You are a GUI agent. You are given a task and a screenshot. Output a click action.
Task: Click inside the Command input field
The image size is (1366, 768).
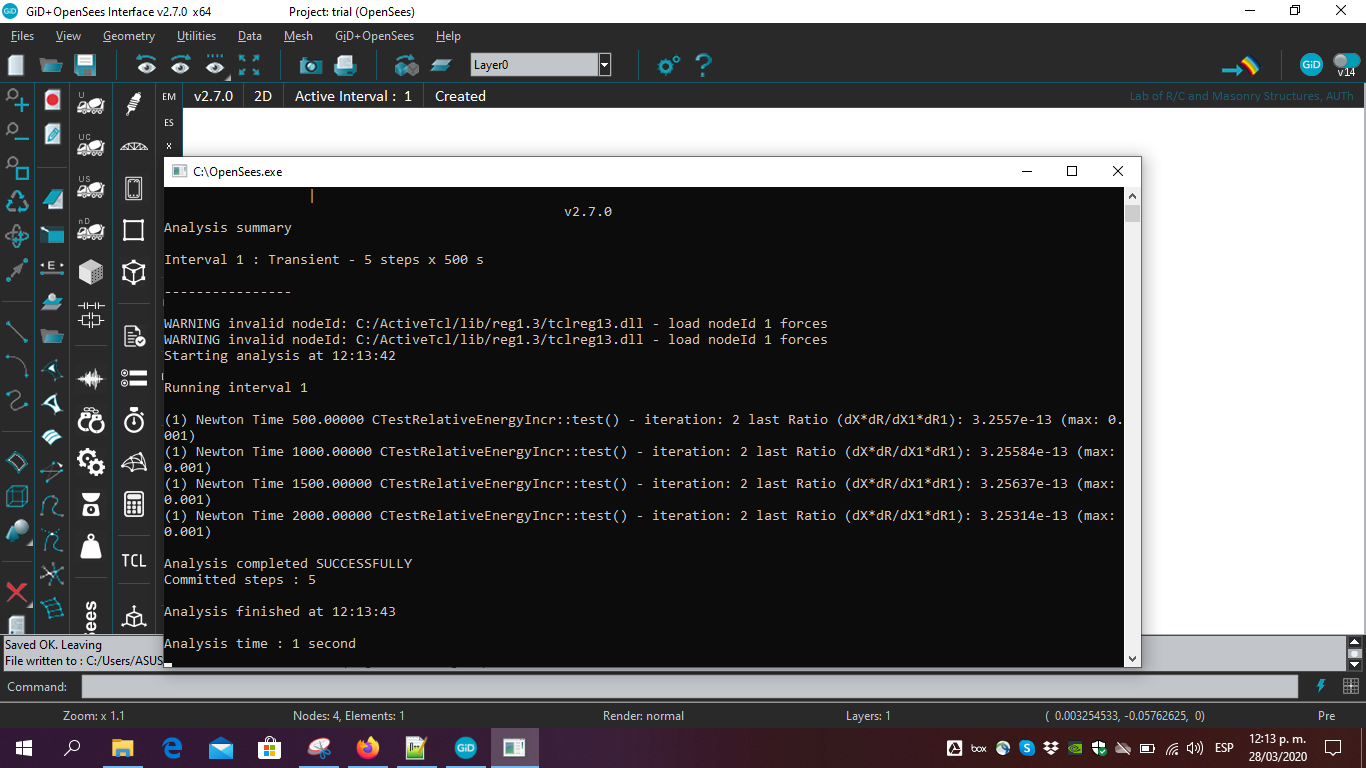pos(688,686)
